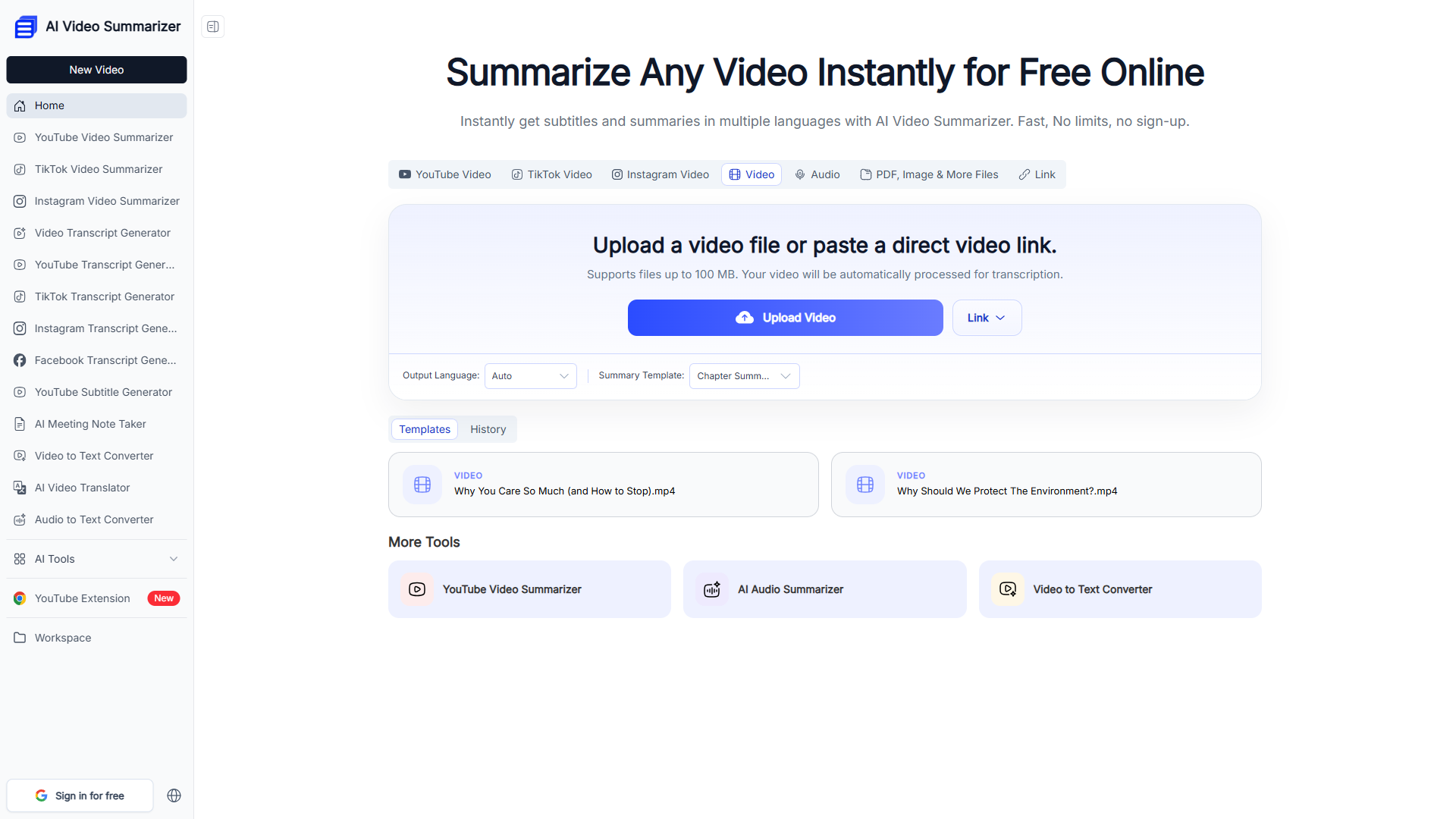Click the Facebook icon in the sidebar
1456x819 pixels.
pos(20,360)
